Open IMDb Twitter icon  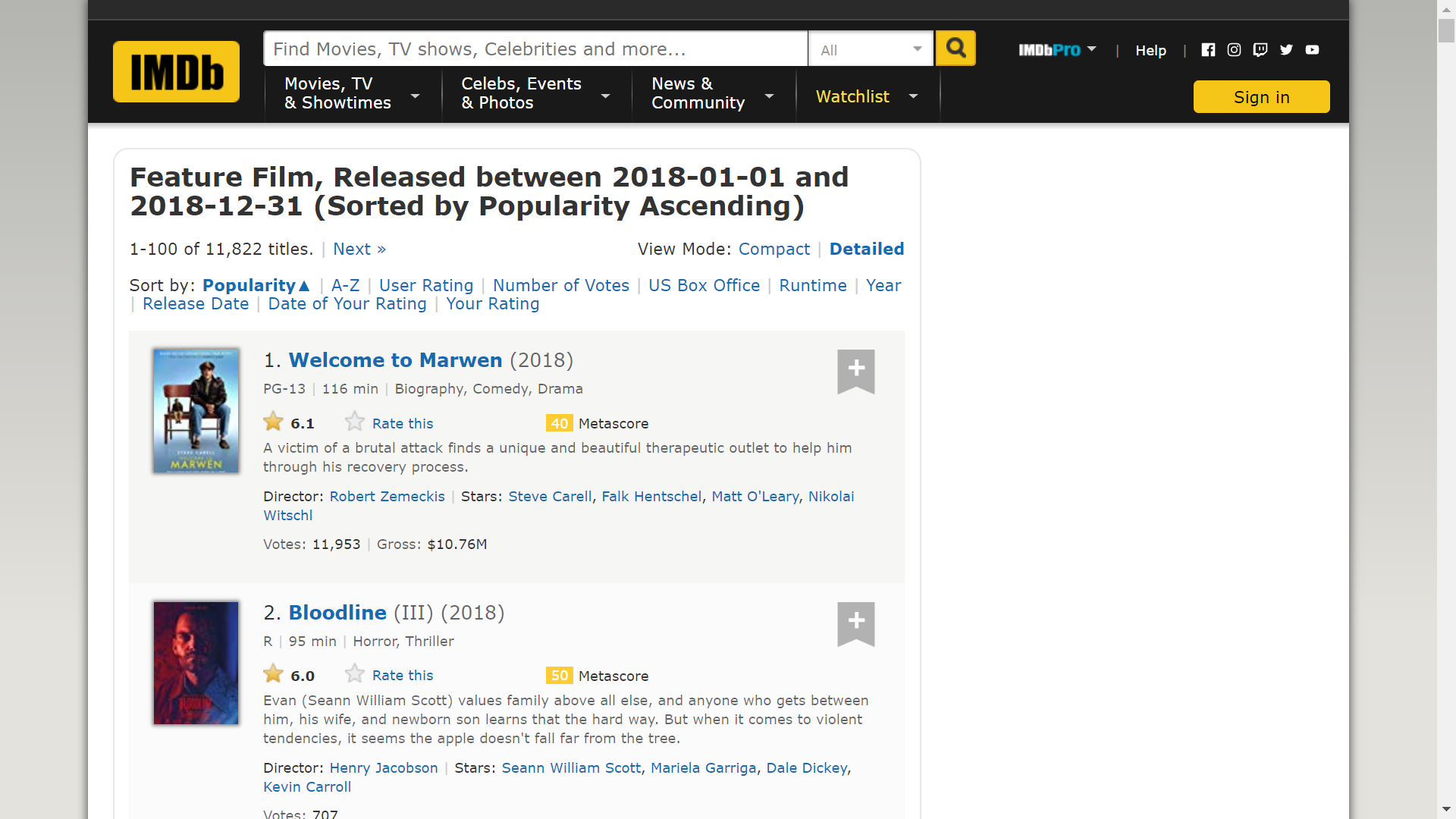1286,50
